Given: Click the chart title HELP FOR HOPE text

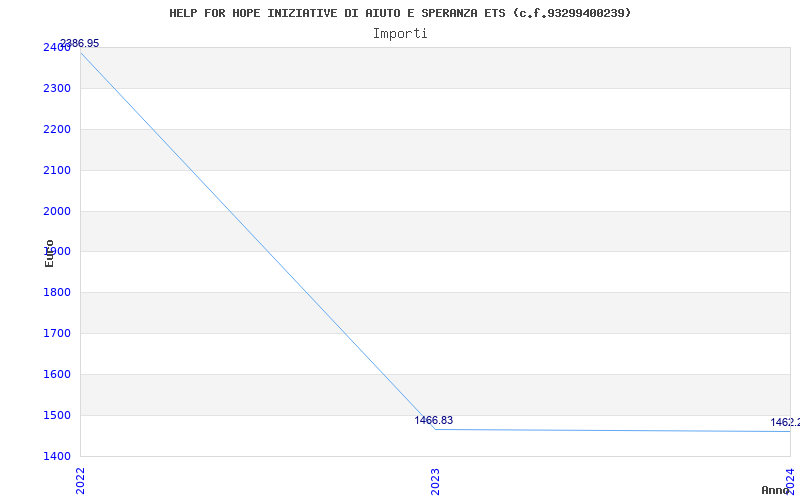Looking at the screenshot, I should pos(400,13).
